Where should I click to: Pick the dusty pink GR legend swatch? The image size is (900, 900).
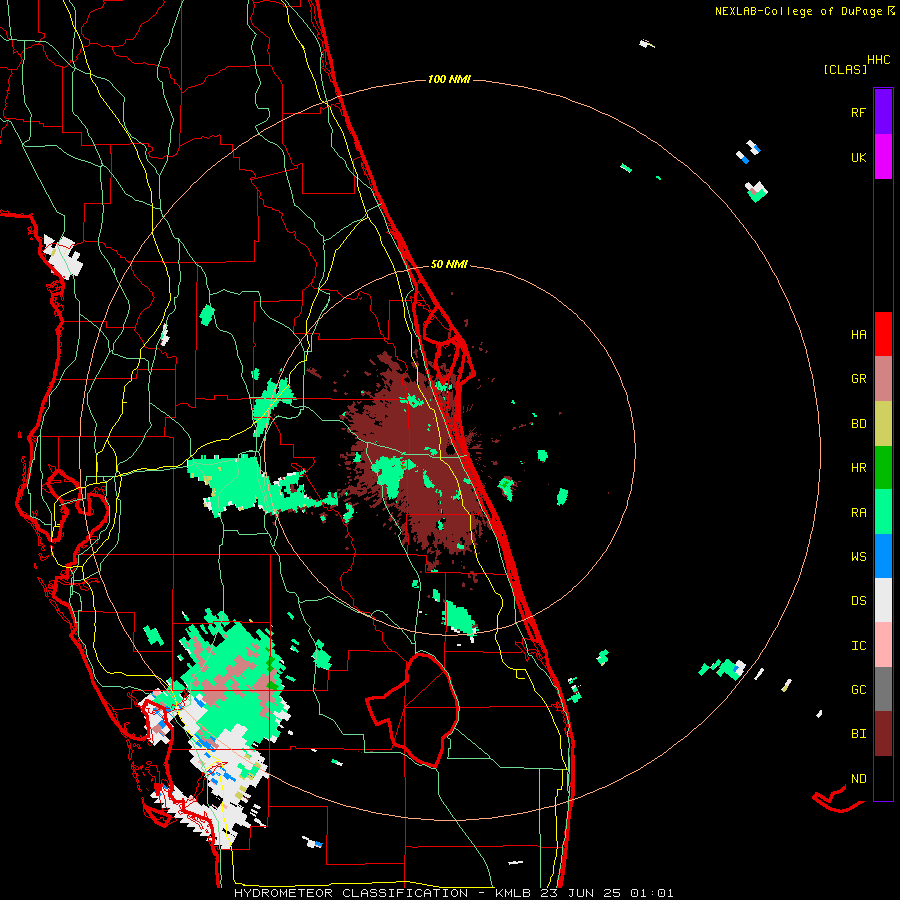click(x=883, y=379)
